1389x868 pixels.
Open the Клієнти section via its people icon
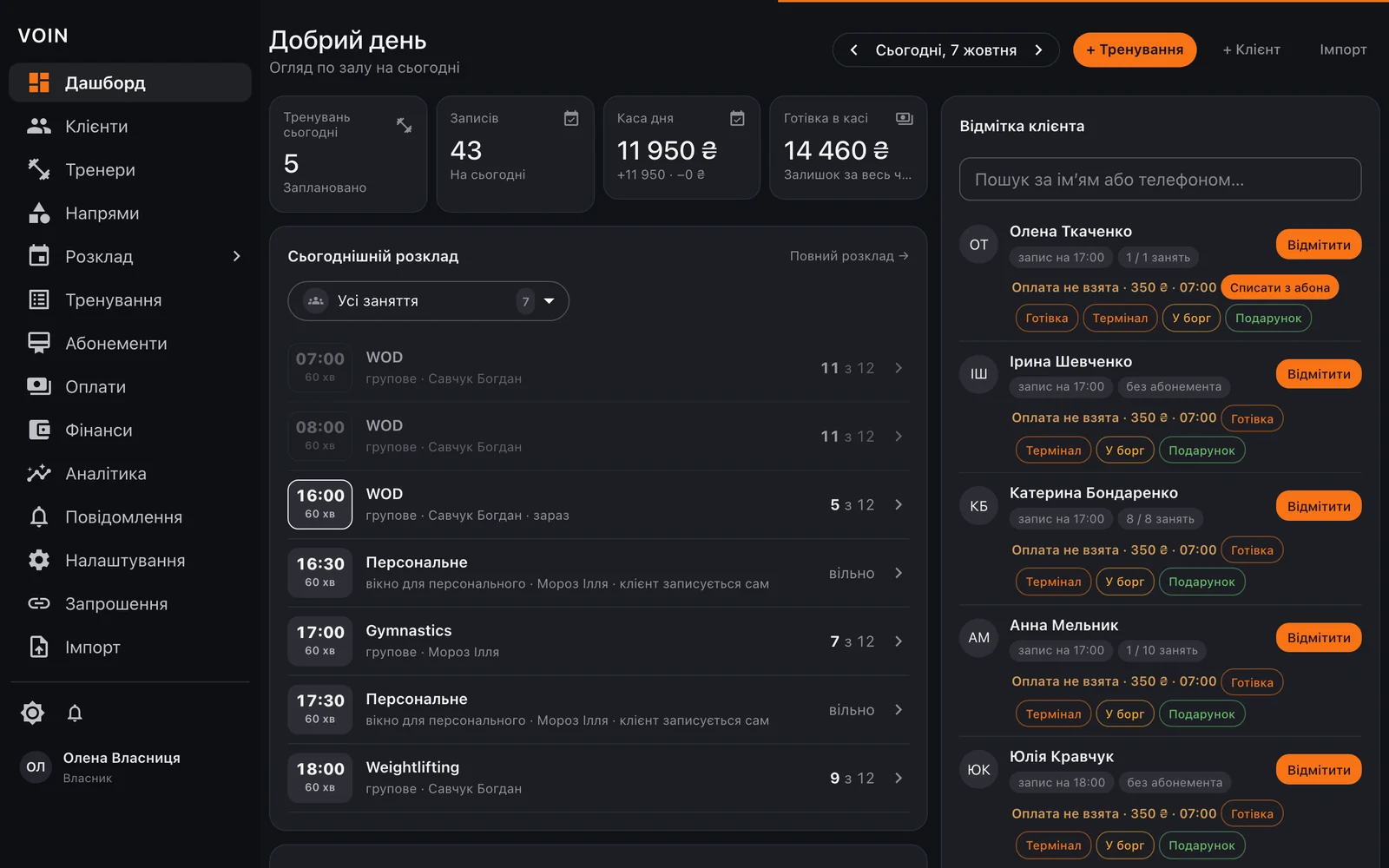pos(39,127)
